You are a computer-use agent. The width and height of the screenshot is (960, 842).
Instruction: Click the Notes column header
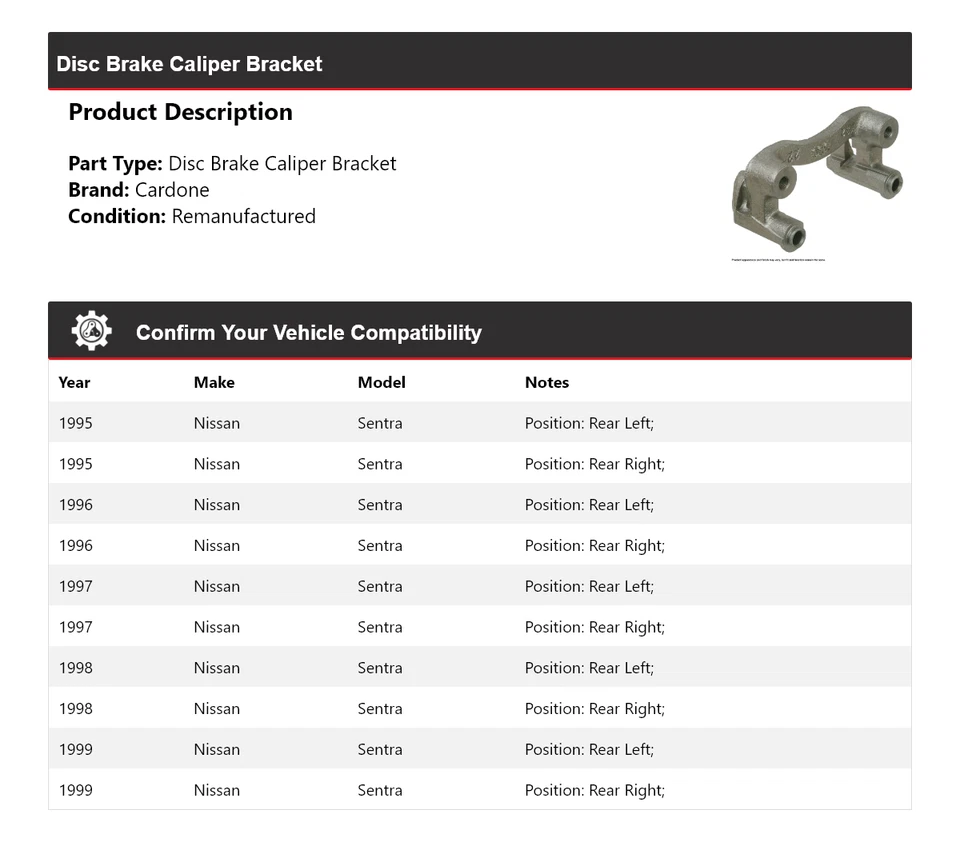pos(546,382)
